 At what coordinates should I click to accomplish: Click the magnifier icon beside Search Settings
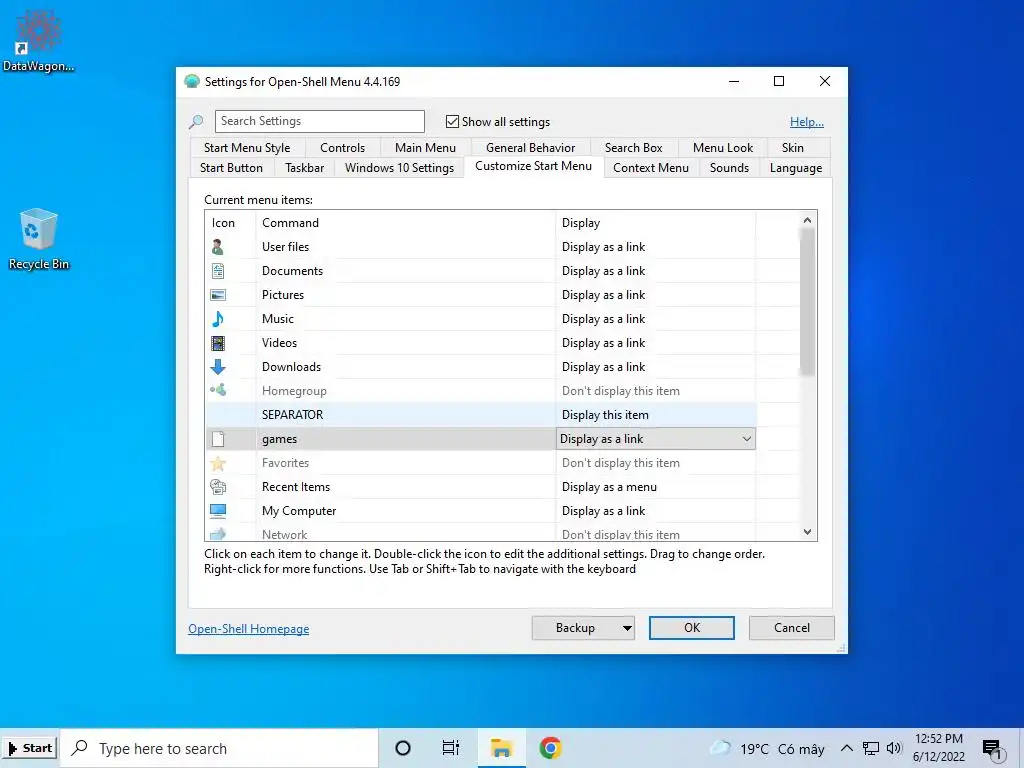[x=196, y=121]
